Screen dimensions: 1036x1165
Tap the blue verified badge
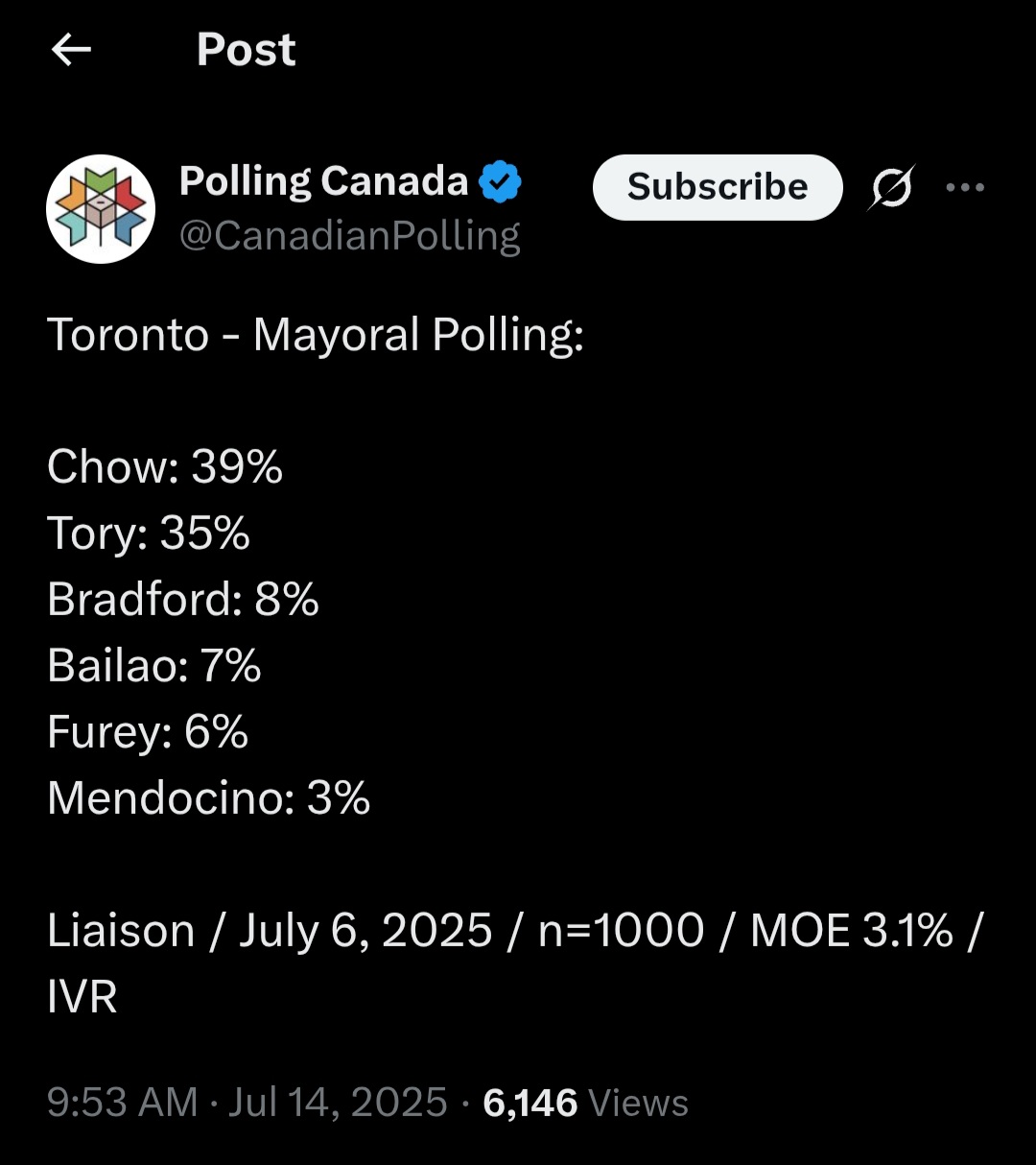(x=500, y=181)
